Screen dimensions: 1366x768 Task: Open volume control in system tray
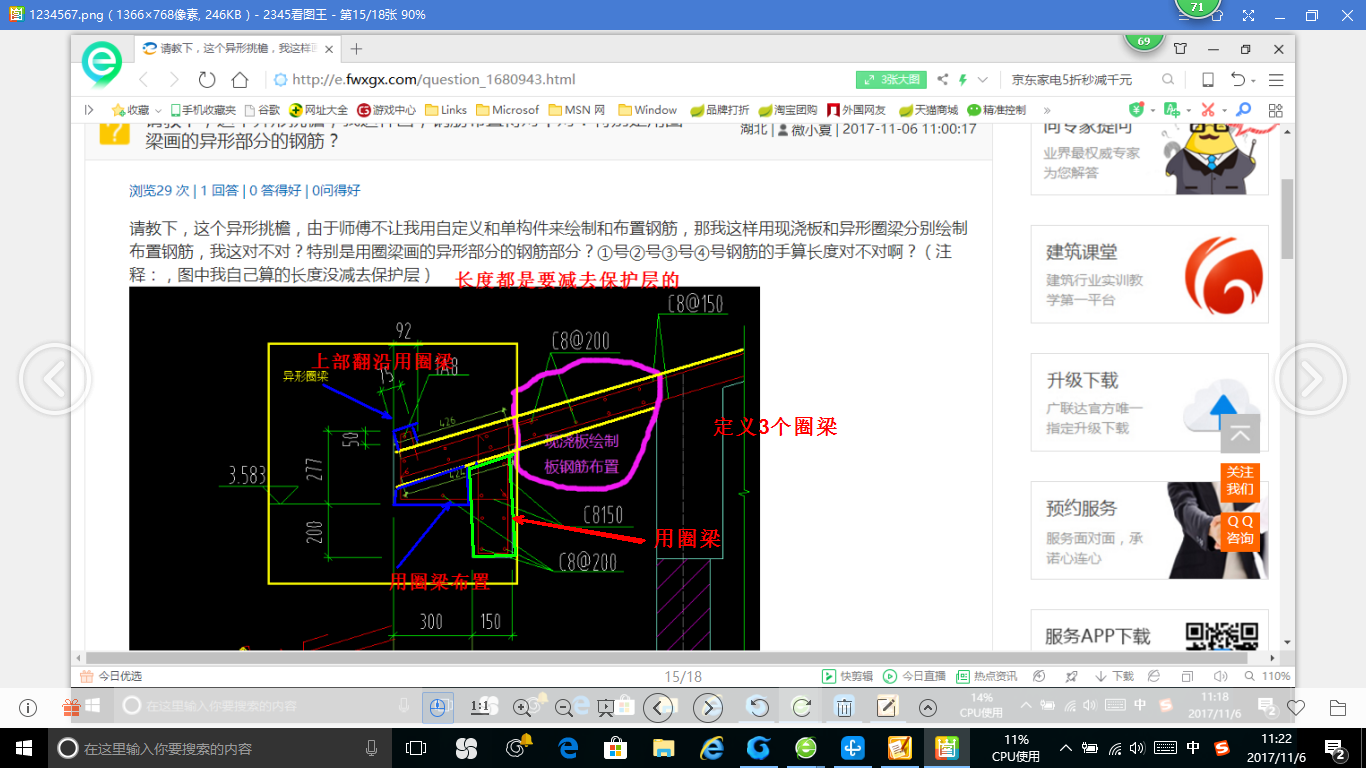pos(1139,748)
